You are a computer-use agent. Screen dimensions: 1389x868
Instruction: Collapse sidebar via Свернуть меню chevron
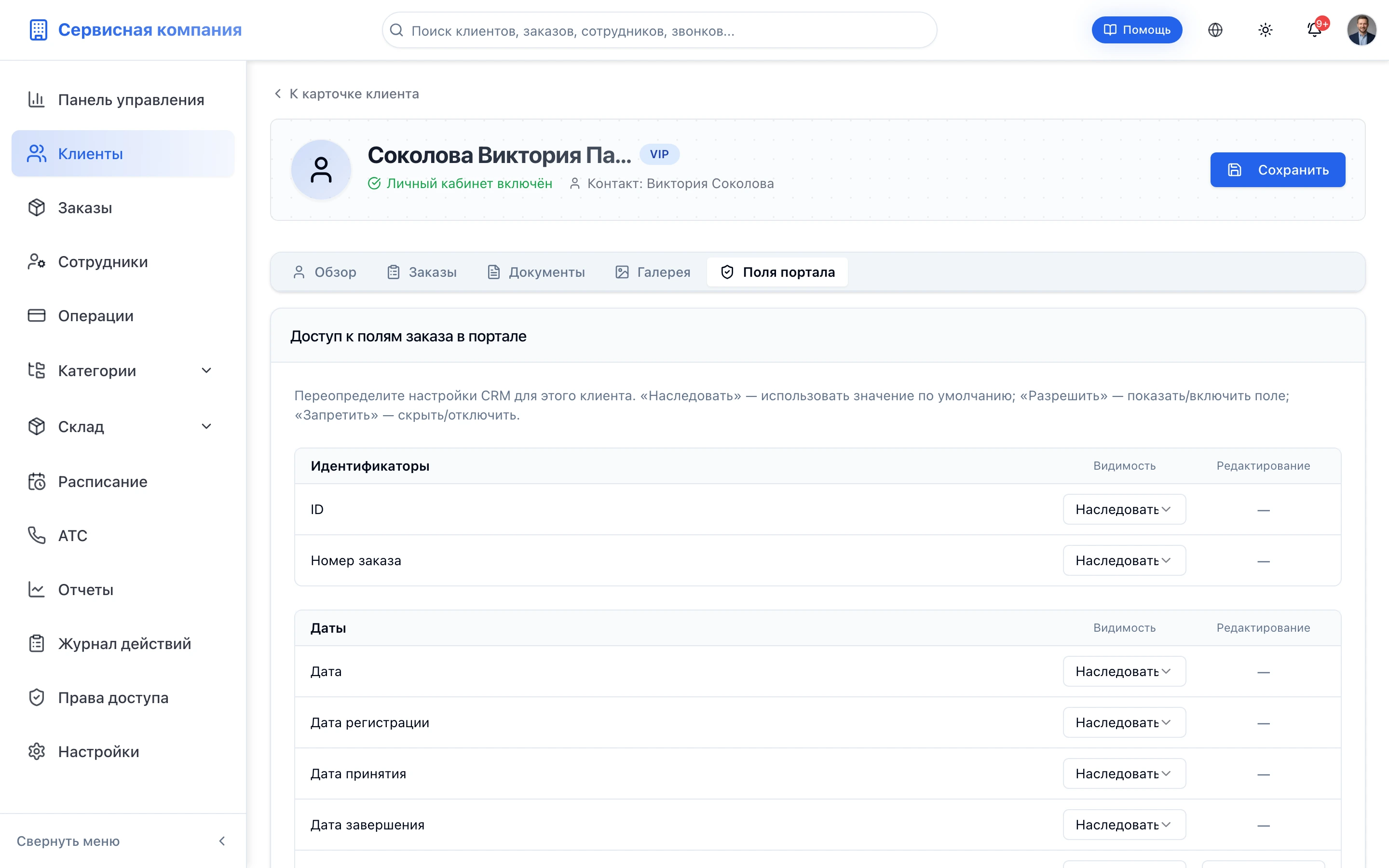[x=222, y=841]
